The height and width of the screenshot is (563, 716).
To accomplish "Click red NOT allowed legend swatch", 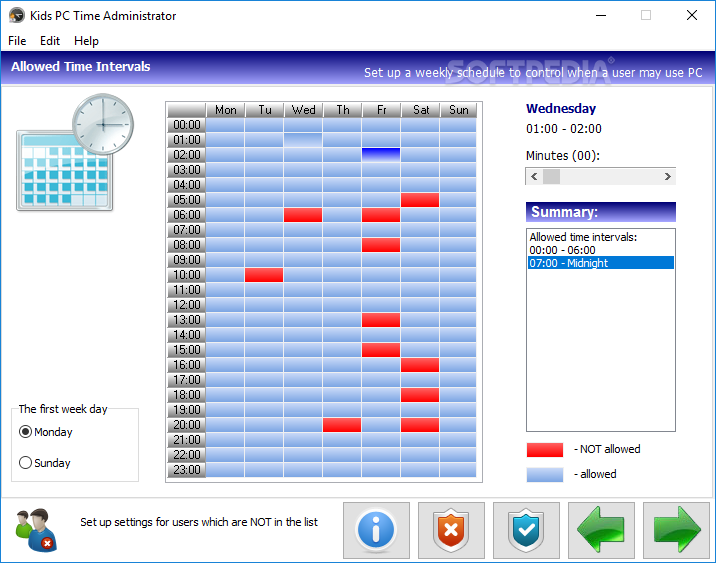I will [x=545, y=450].
